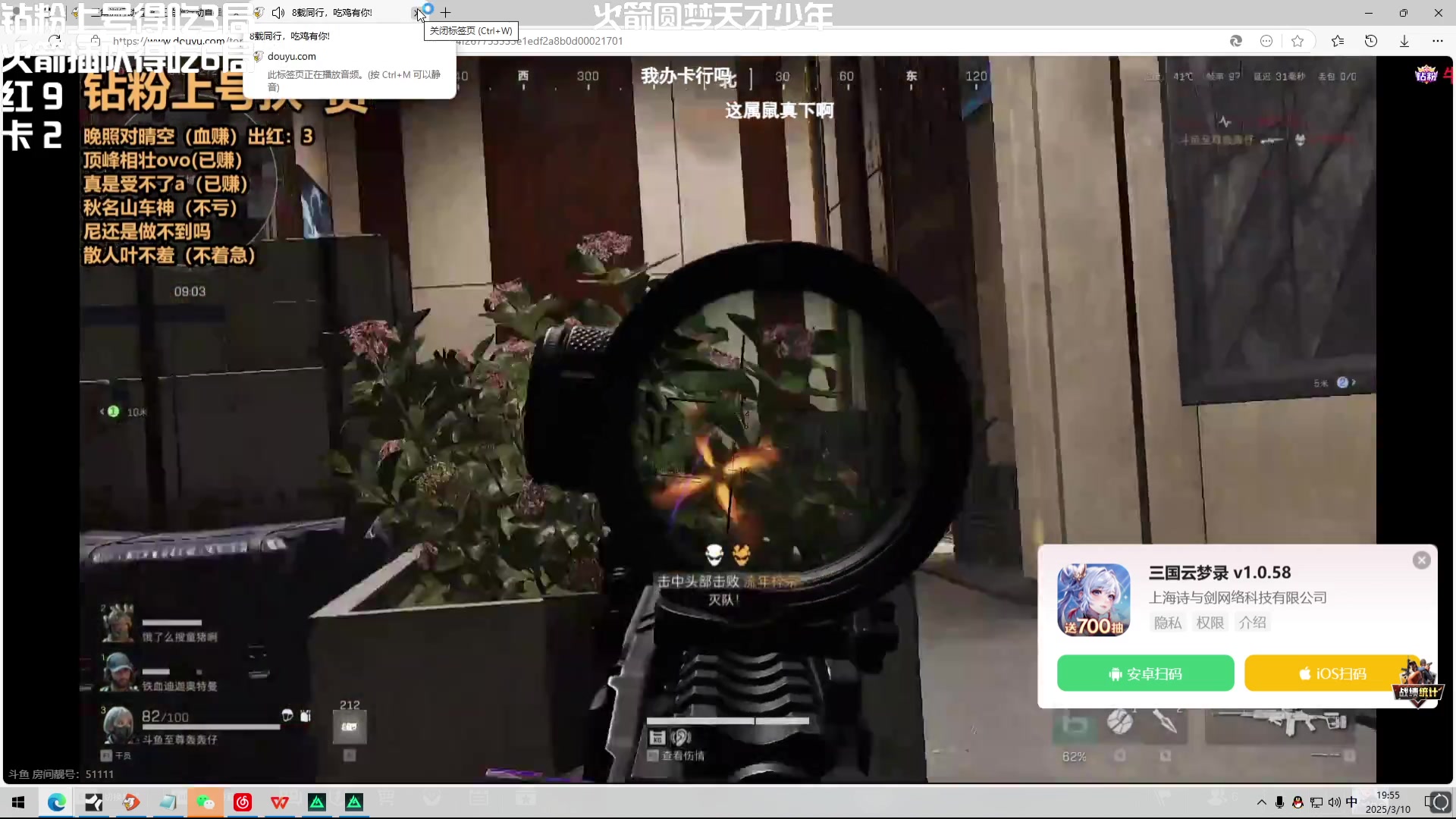Open a new browser tab
This screenshot has width=1456, height=819.
(x=446, y=13)
